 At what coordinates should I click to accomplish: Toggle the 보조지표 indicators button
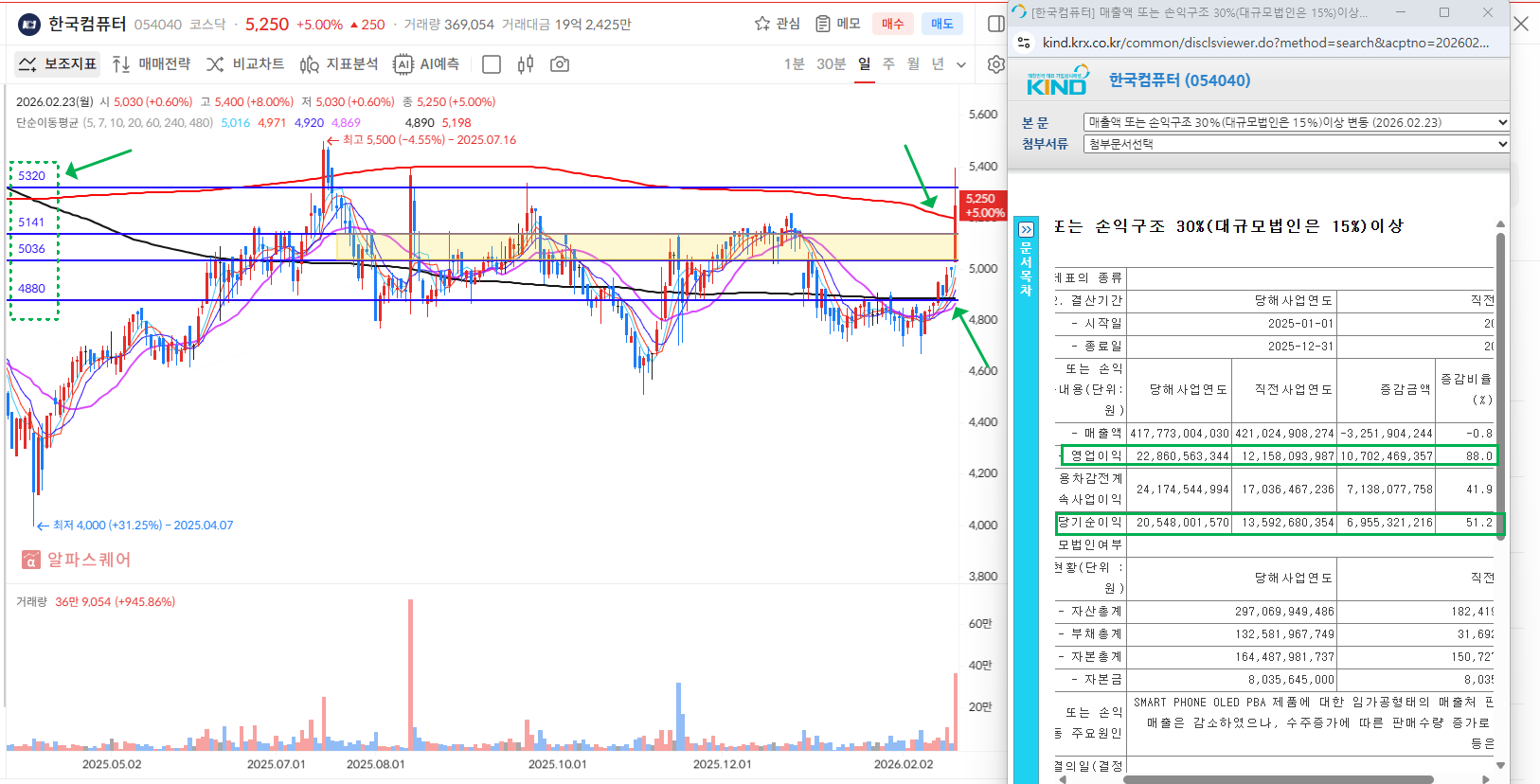click(x=58, y=64)
